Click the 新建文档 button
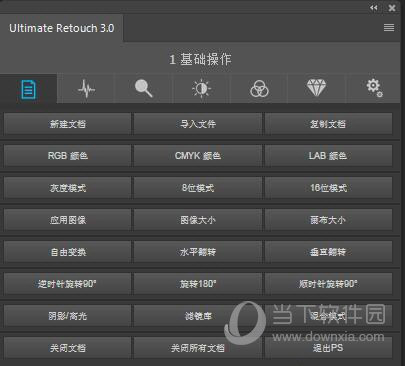405x366 pixels. [68, 124]
